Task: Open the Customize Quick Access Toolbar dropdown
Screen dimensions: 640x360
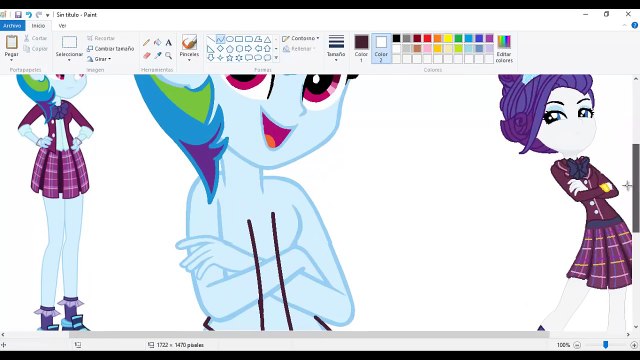Action: (48, 15)
